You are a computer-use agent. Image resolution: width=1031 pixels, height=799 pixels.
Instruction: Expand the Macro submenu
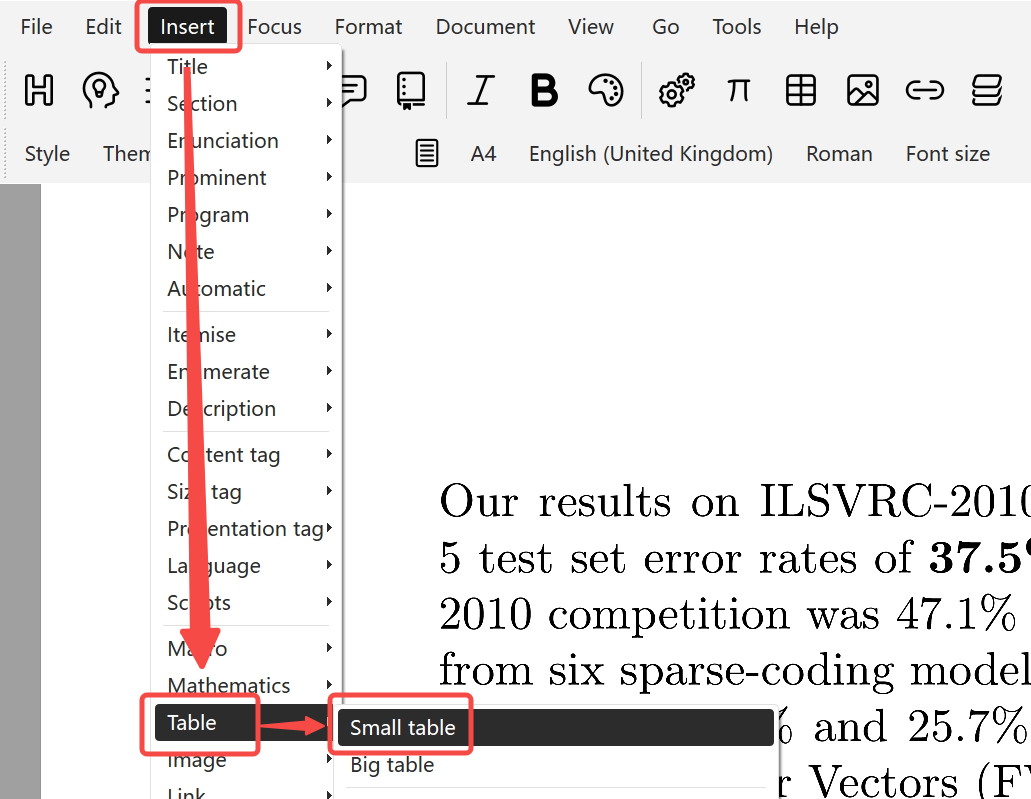click(247, 648)
